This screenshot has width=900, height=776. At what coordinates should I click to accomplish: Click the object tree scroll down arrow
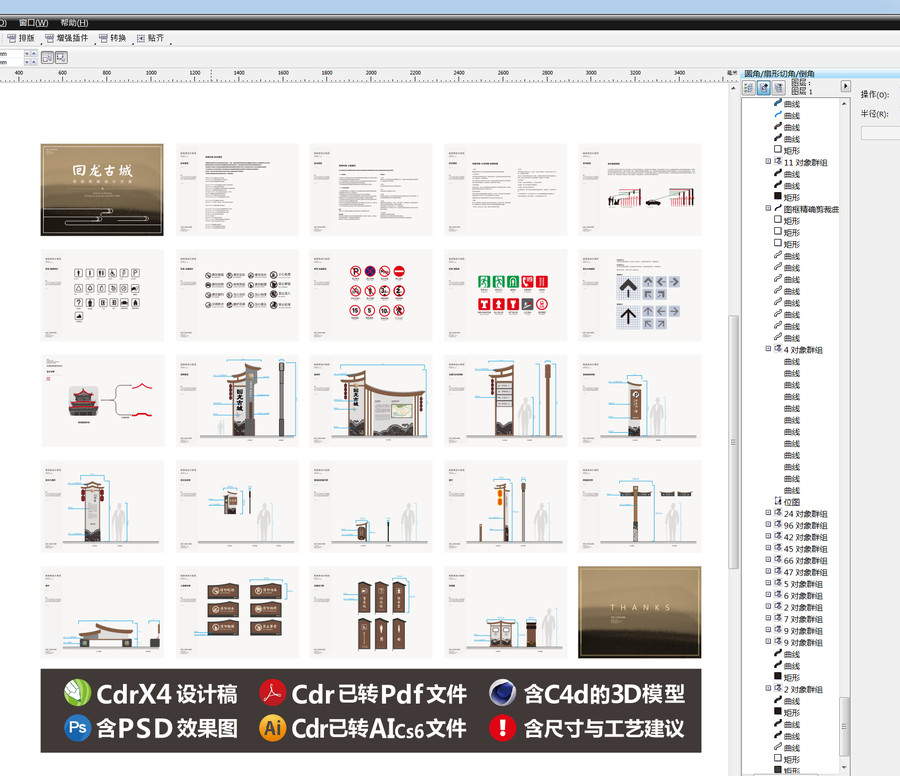click(844, 767)
